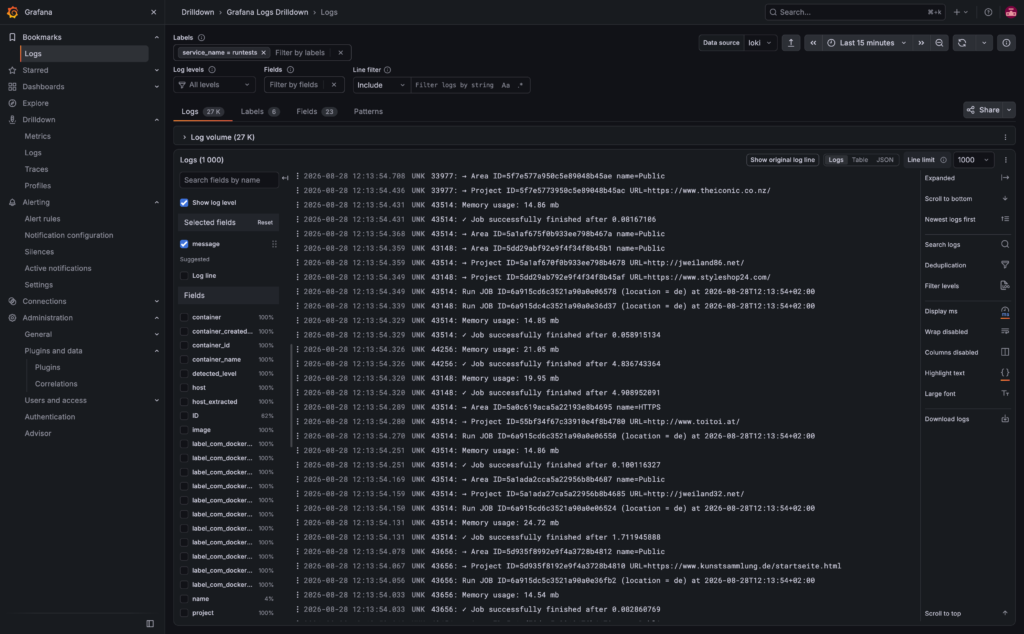Shift time range forward with double-right arrow
The width and height of the screenshot is (1024, 634).
(921, 43)
